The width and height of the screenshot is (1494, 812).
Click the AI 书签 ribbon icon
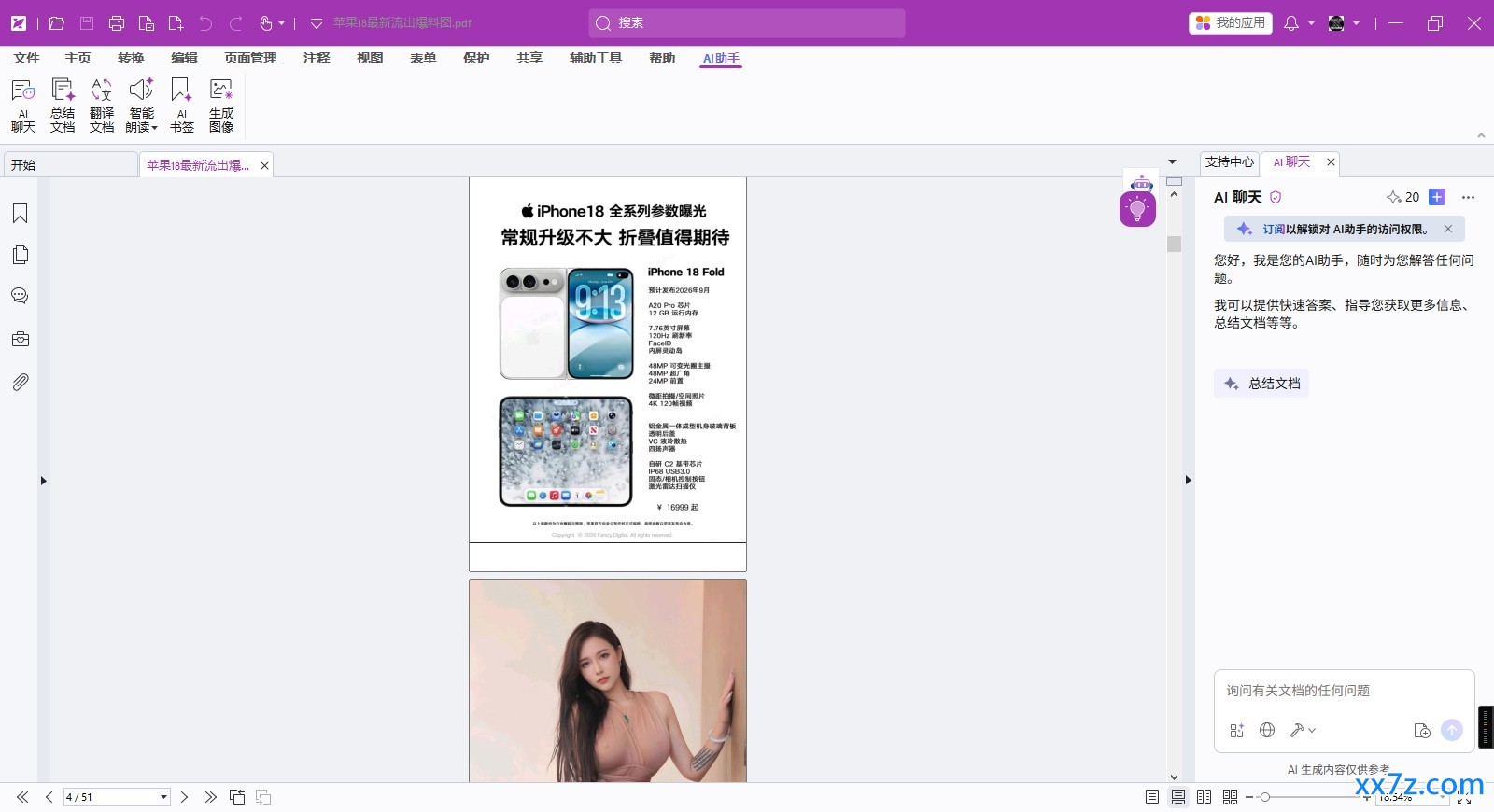point(182,105)
